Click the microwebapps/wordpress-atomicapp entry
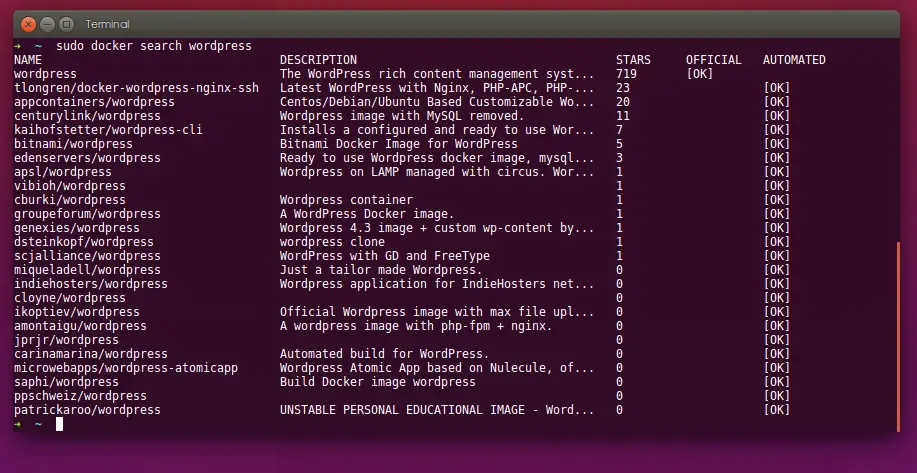This screenshot has height=473, width=917. point(126,368)
